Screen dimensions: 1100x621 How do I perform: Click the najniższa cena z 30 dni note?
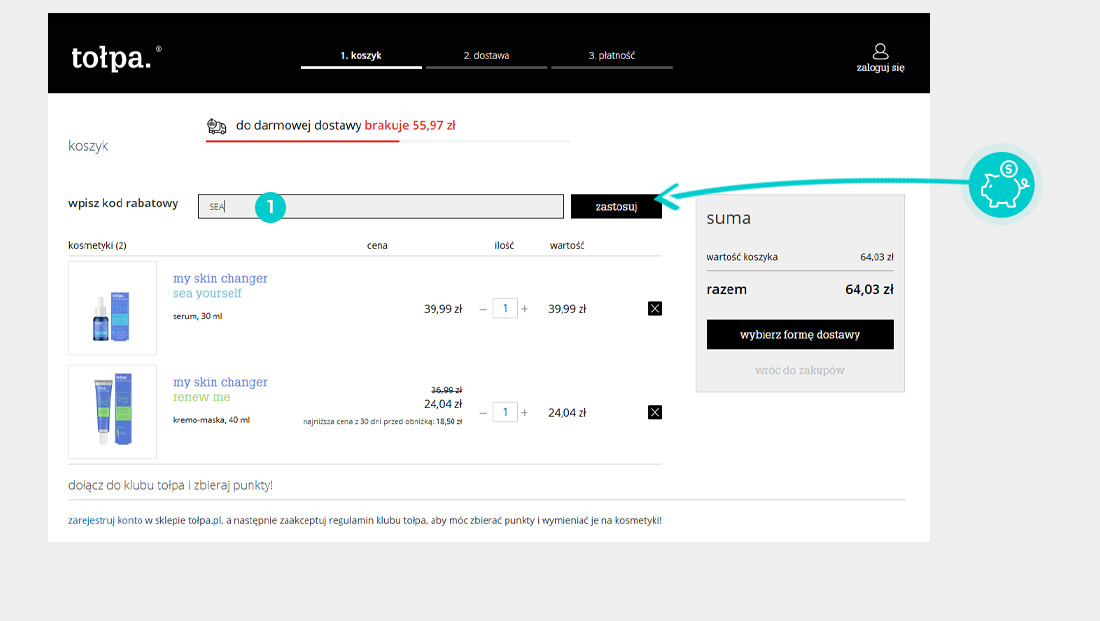(383, 422)
